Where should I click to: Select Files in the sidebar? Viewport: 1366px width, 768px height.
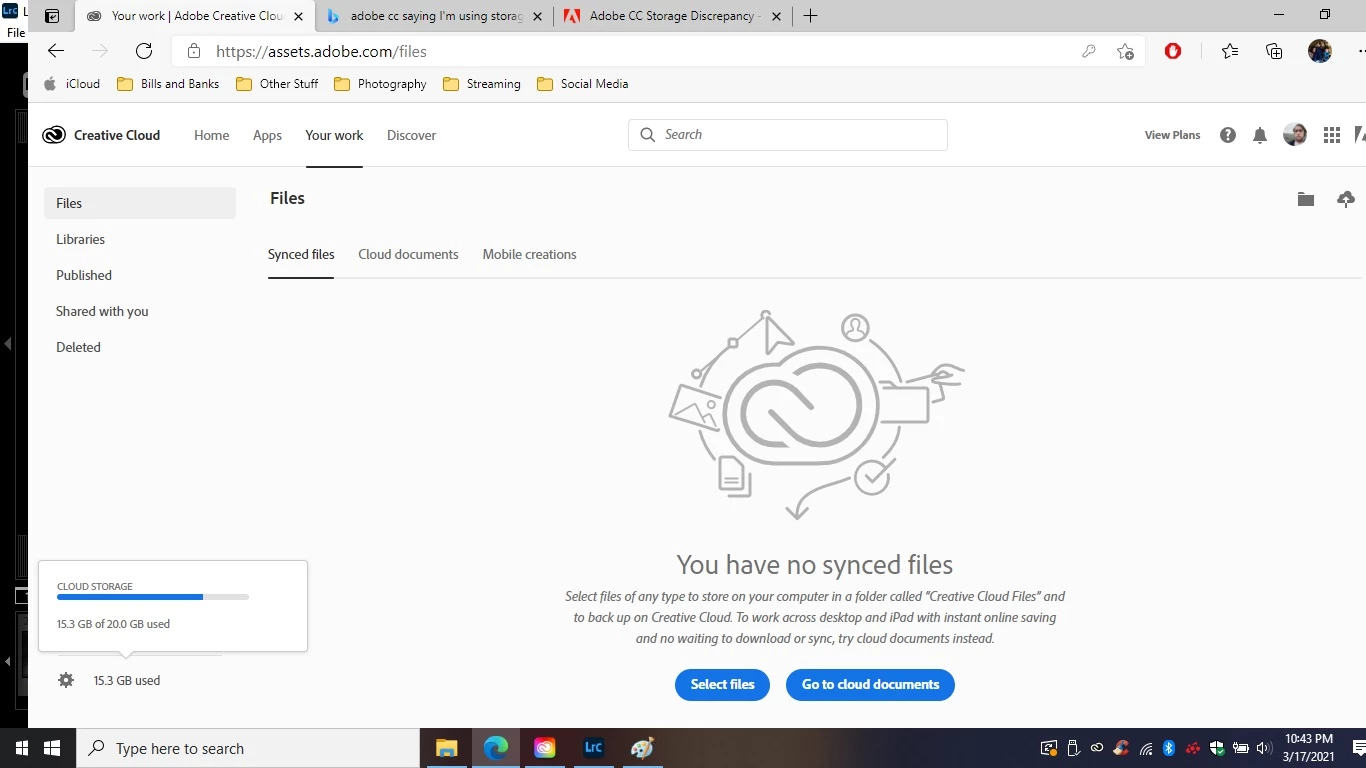pyautogui.click(x=140, y=203)
